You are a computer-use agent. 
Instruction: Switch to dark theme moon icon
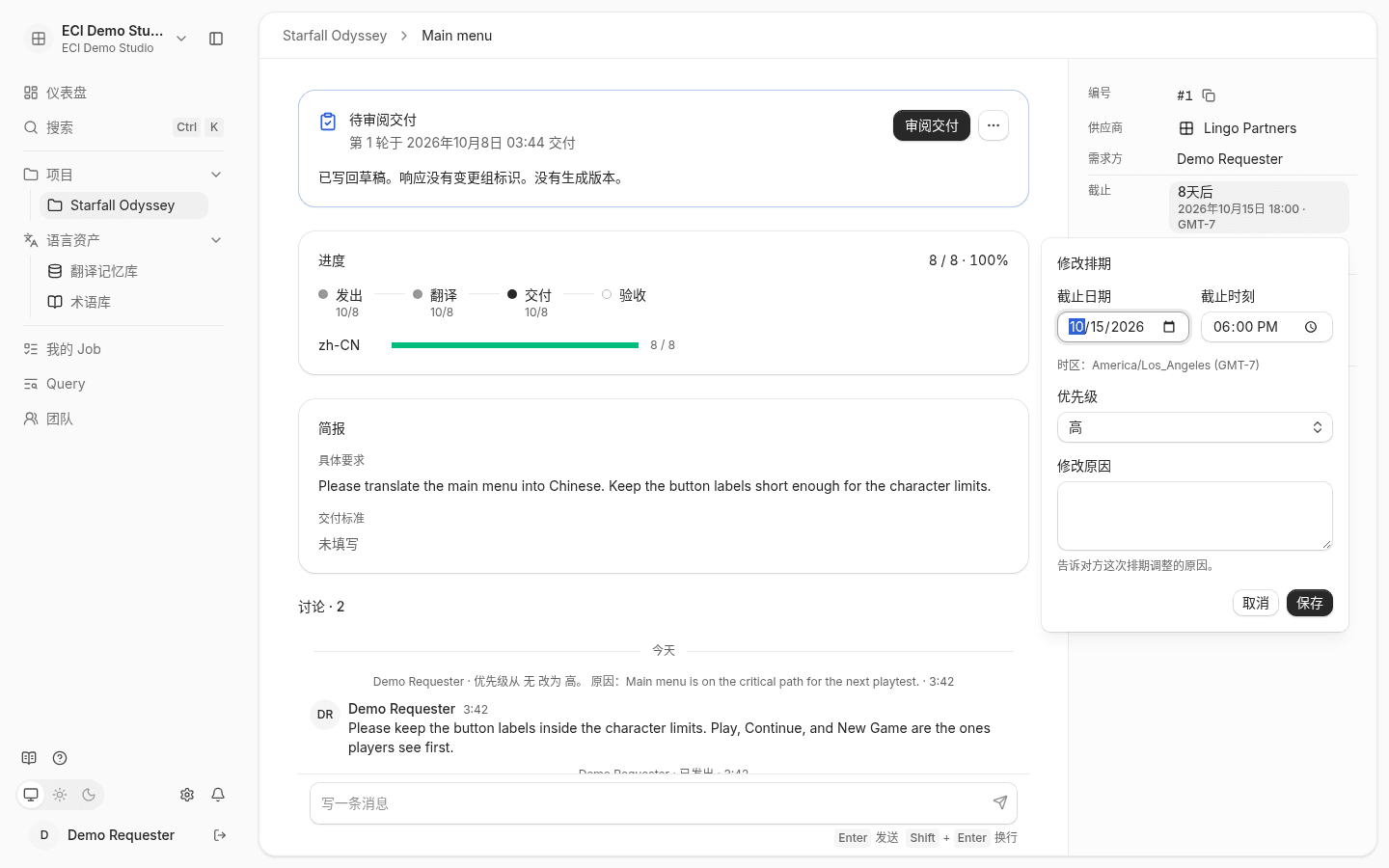(89, 795)
